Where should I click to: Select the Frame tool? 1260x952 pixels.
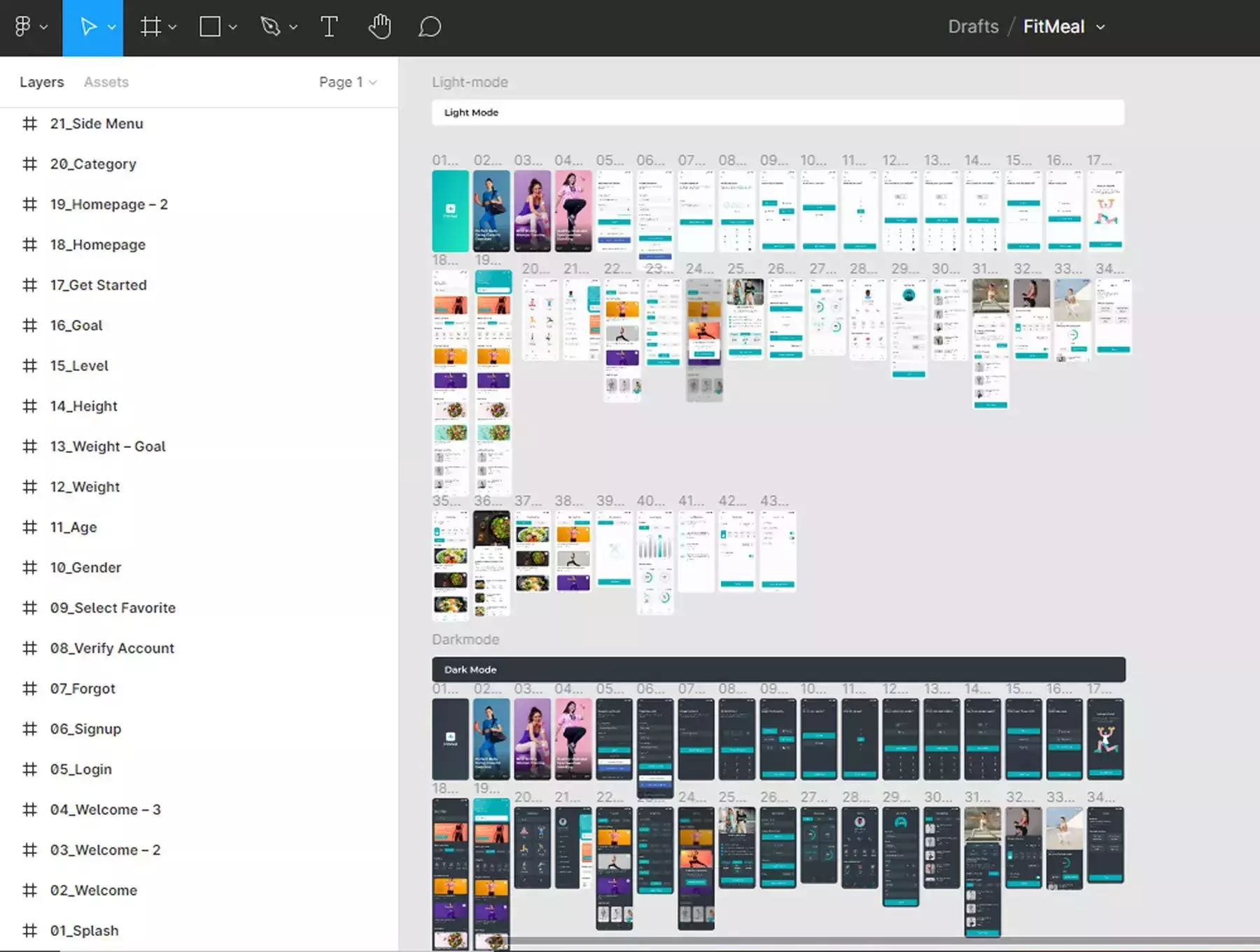pos(150,27)
